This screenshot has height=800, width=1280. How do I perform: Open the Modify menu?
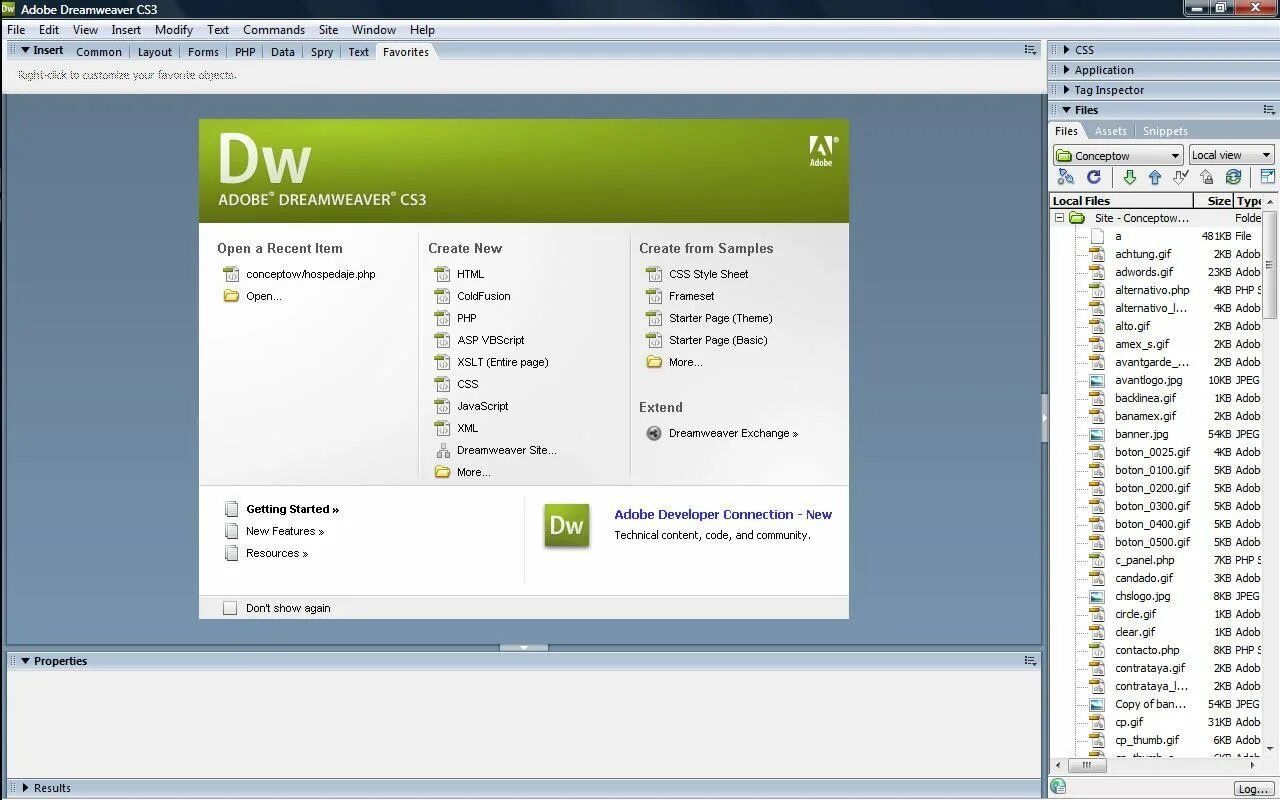(x=174, y=30)
